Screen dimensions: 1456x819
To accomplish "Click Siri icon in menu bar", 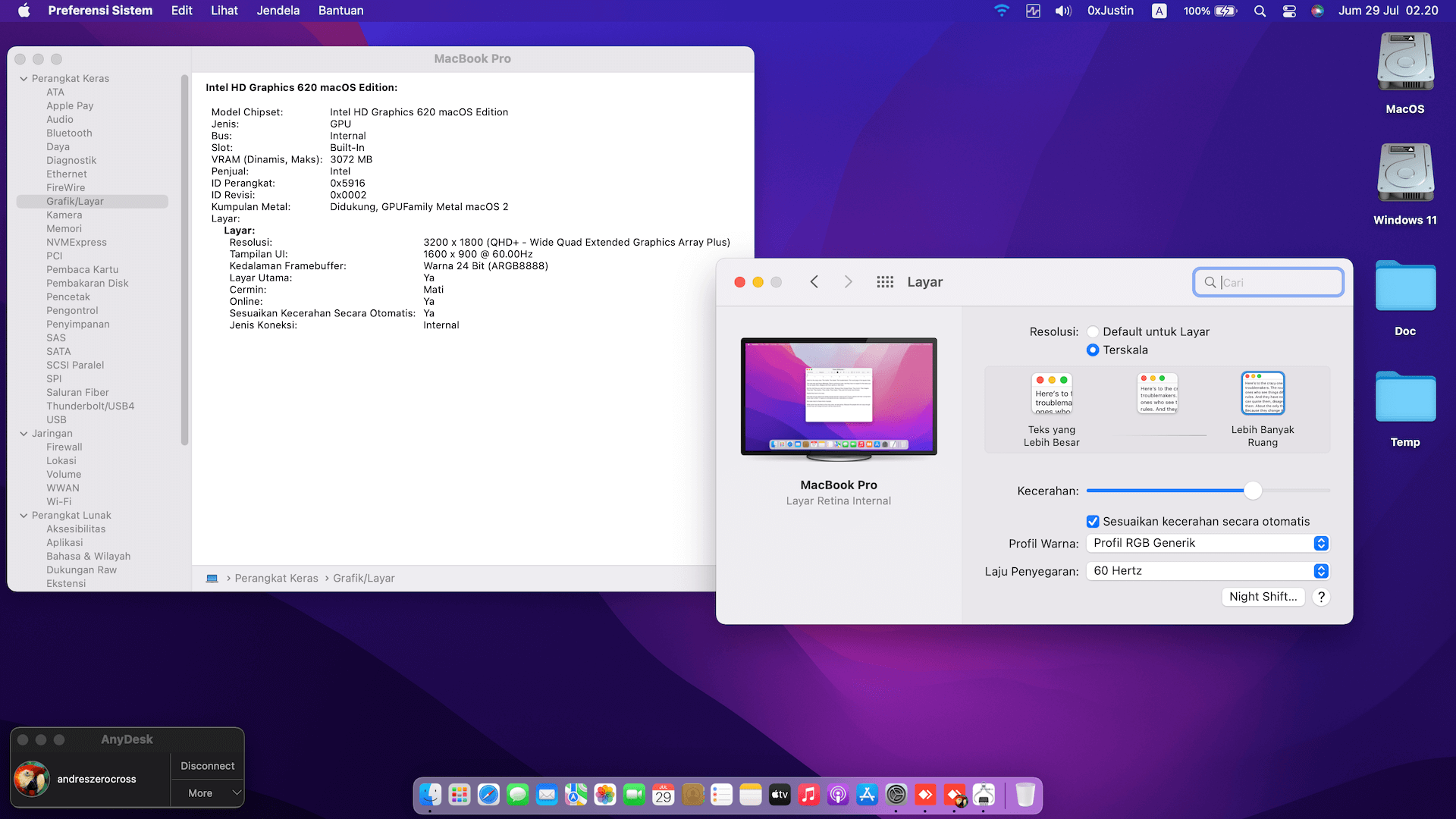I will pos(1318,11).
